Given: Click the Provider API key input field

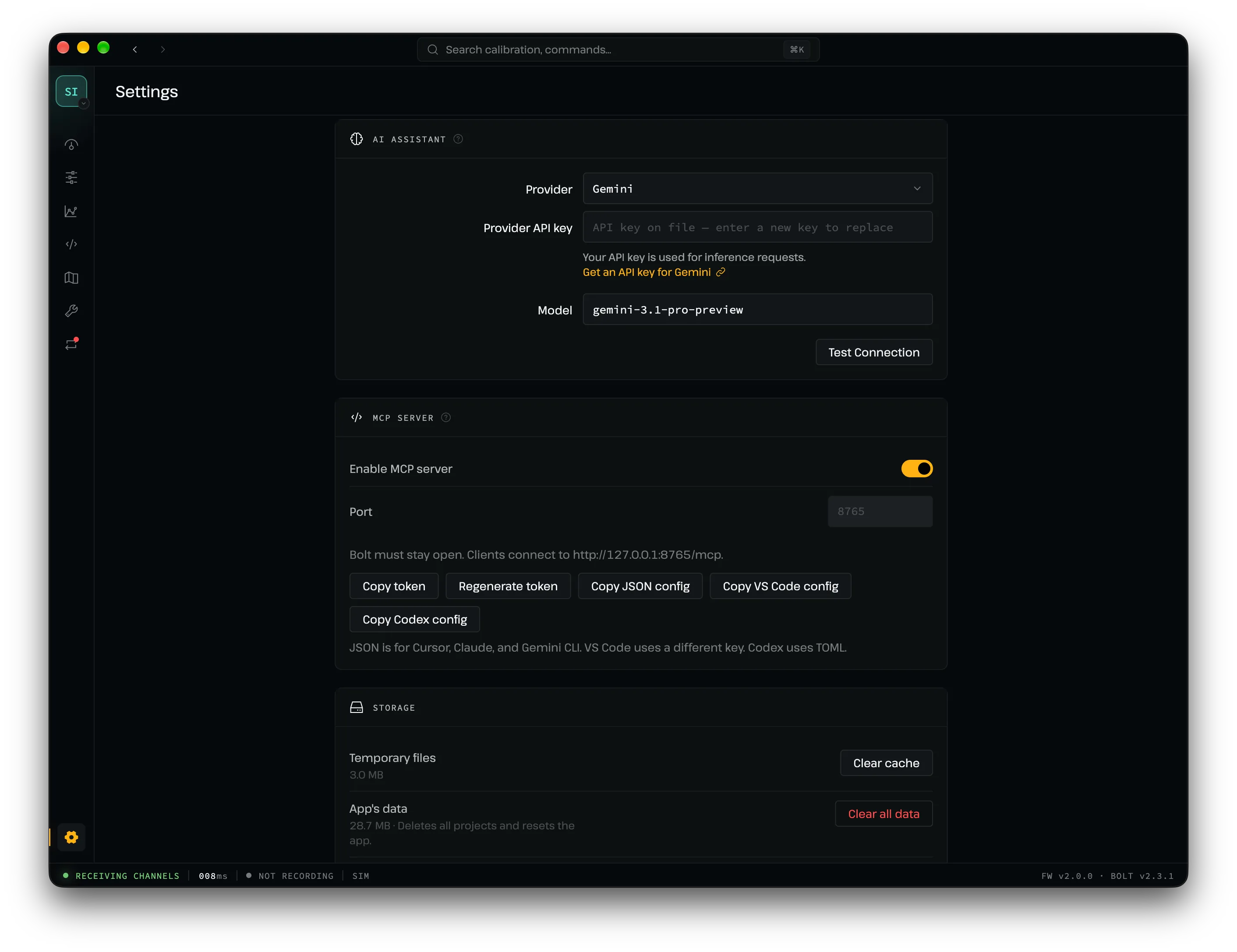Looking at the screenshot, I should point(757,227).
